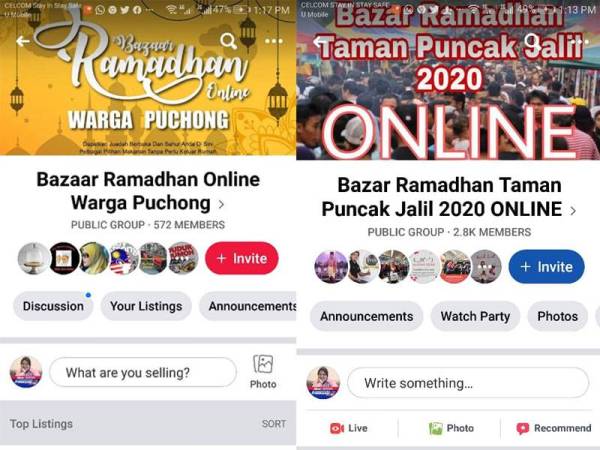The height and width of the screenshot is (450, 600).
Task: Open the Your Listings tab
Action: pos(146,306)
